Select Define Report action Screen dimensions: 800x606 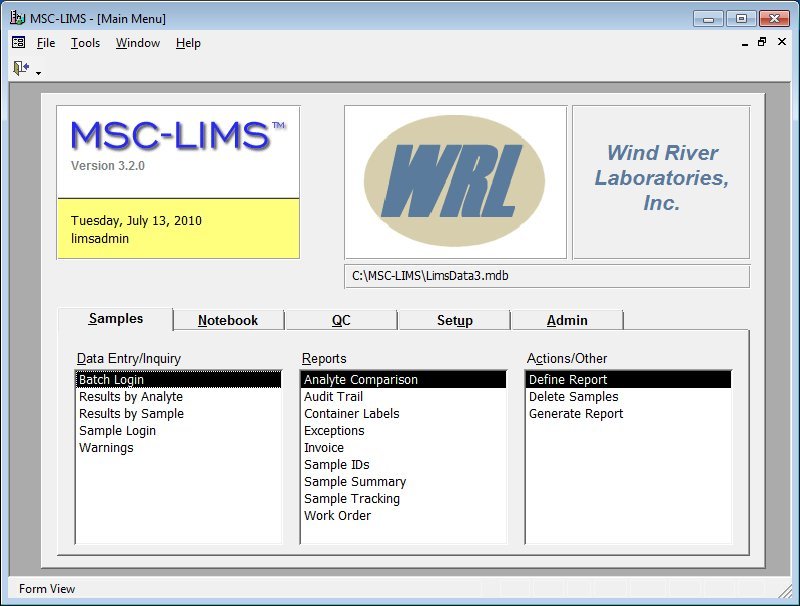pyautogui.click(x=629, y=380)
